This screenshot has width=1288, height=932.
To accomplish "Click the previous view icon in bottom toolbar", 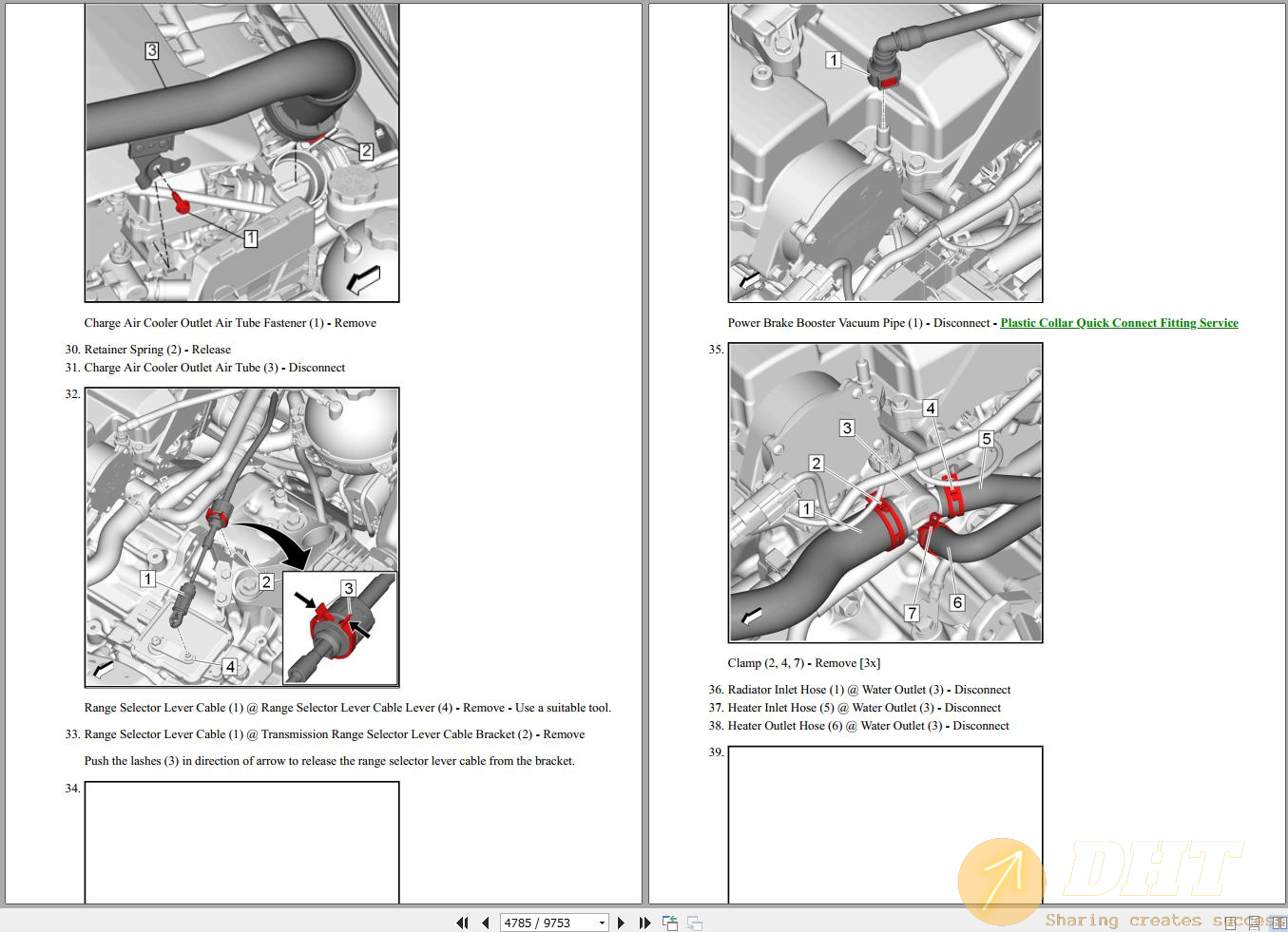I will coord(670,922).
